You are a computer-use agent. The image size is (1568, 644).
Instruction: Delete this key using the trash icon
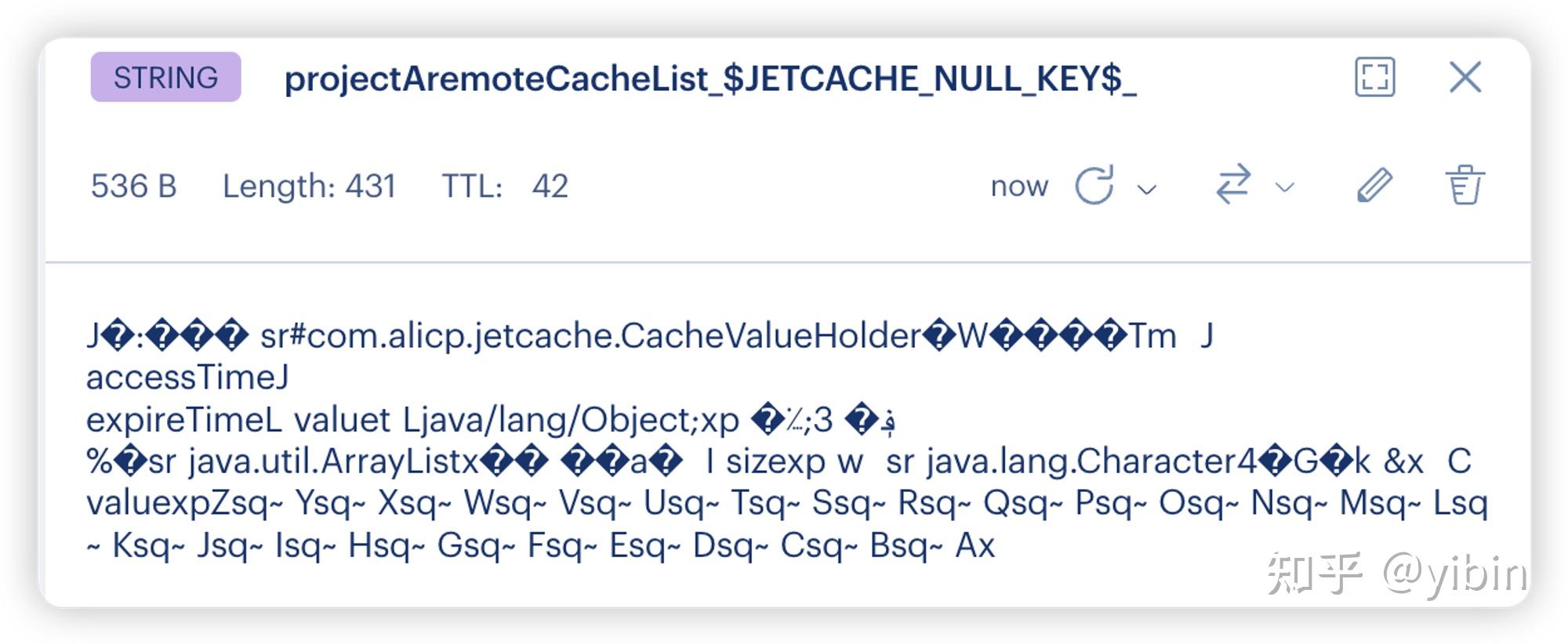[1465, 186]
